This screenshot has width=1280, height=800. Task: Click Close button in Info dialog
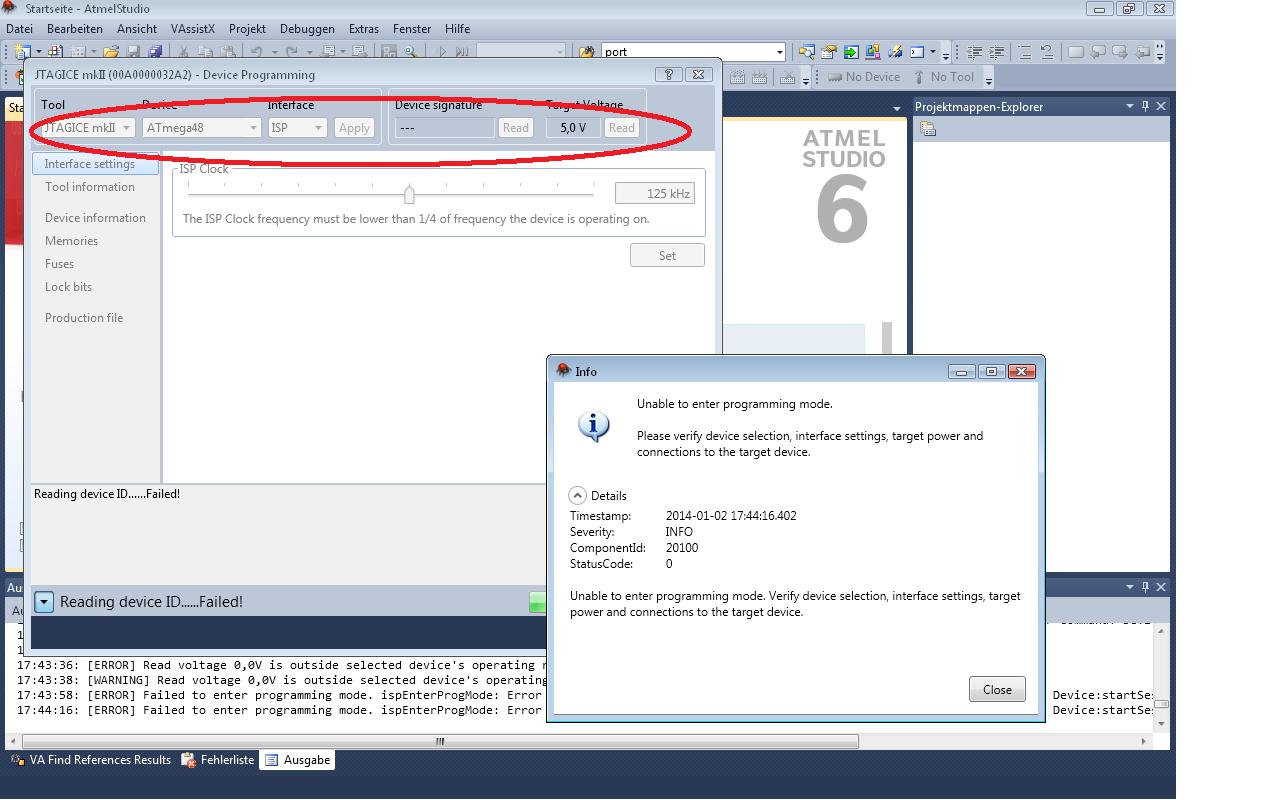997,689
